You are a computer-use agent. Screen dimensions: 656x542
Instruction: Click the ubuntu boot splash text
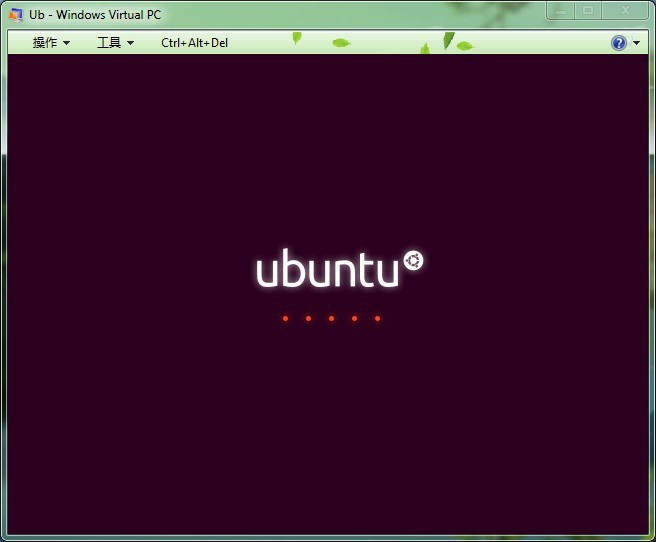pos(327,268)
